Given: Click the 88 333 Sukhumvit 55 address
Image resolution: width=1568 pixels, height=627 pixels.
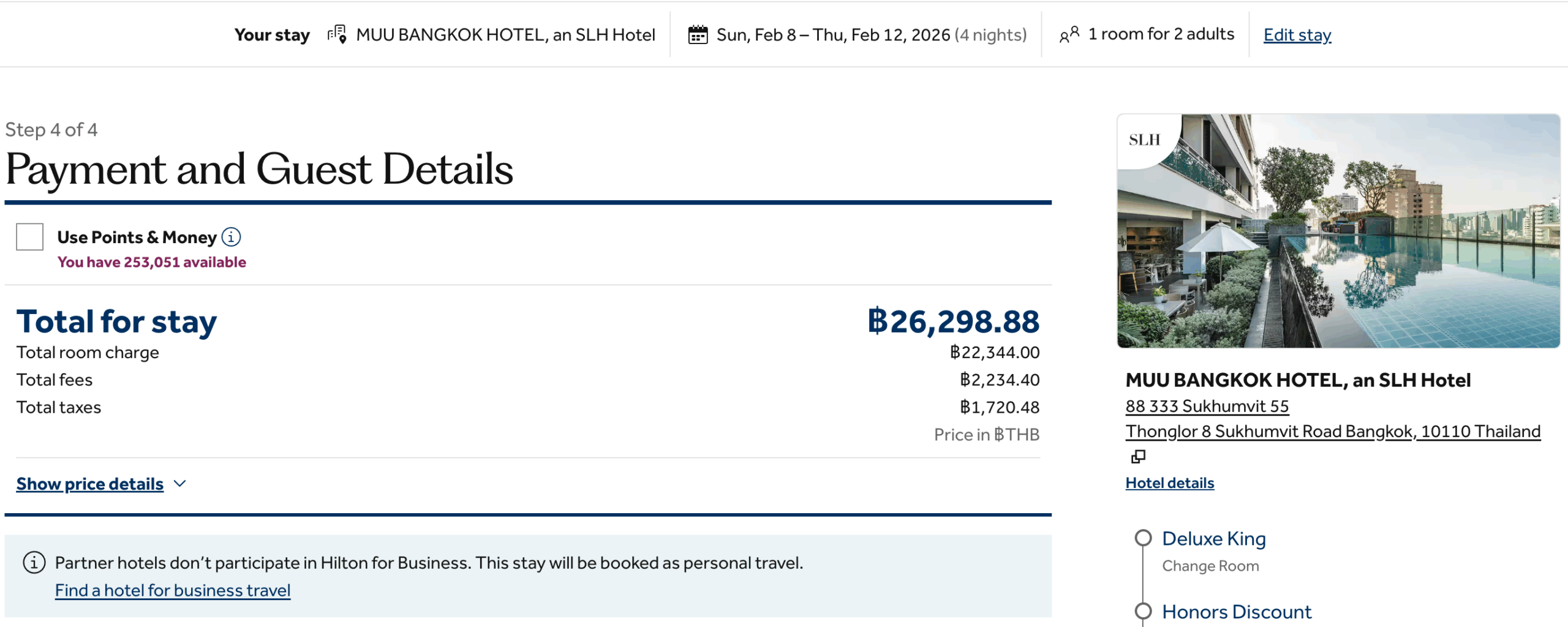Looking at the screenshot, I should coord(1207,406).
